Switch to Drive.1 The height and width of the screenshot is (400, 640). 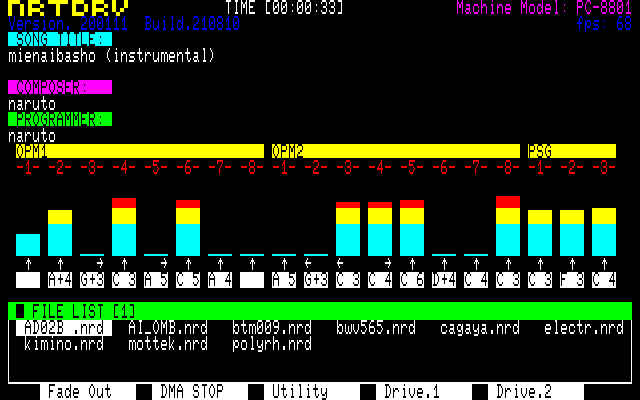click(x=411, y=392)
